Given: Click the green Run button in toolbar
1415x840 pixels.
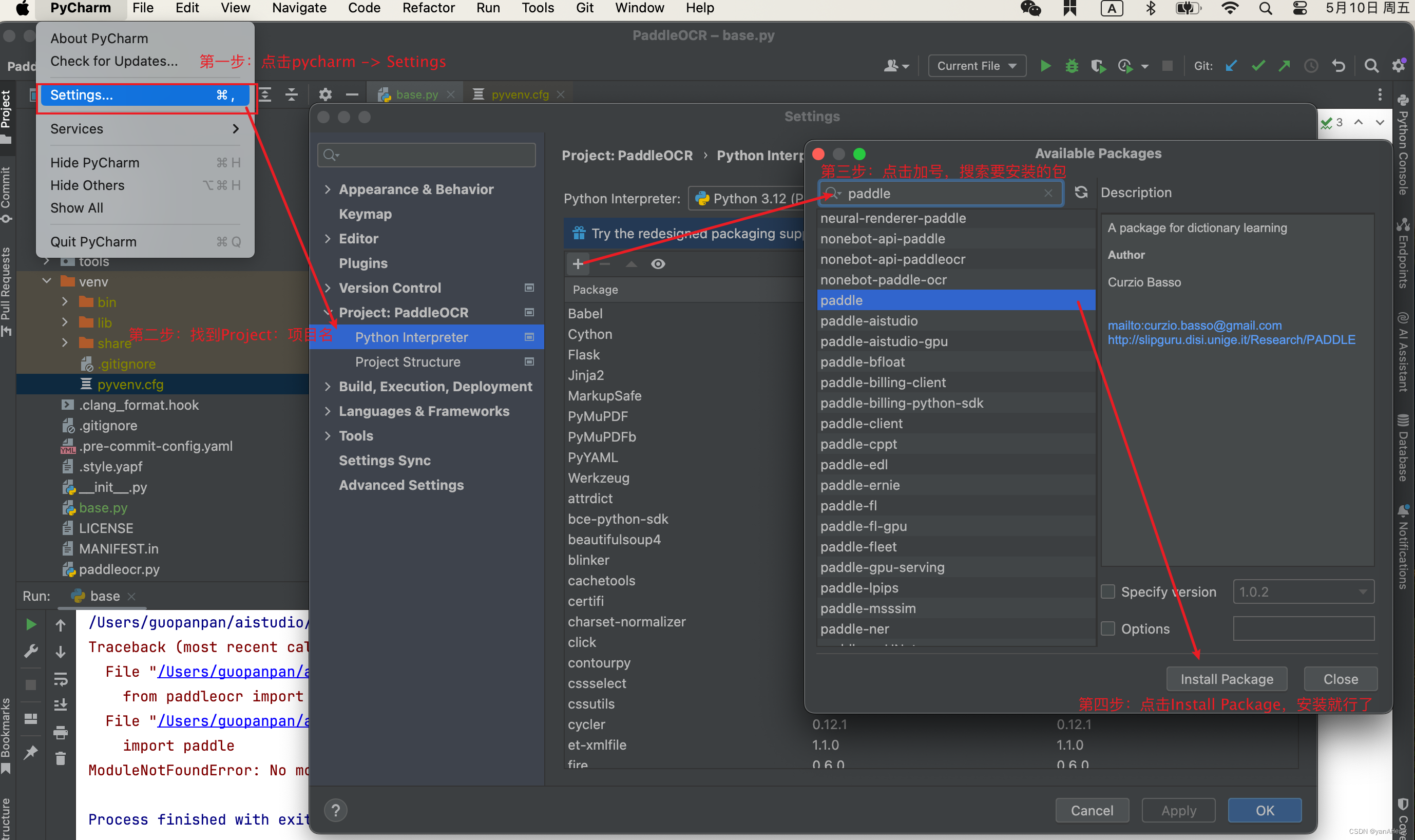Looking at the screenshot, I should tap(1045, 66).
